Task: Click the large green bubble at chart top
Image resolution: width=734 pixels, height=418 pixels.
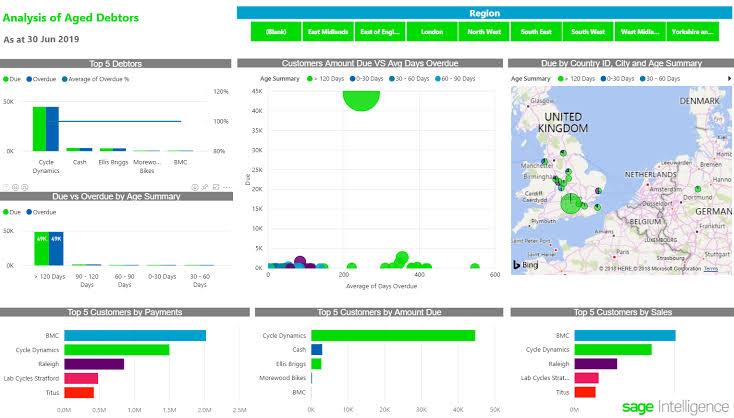Action: click(361, 100)
